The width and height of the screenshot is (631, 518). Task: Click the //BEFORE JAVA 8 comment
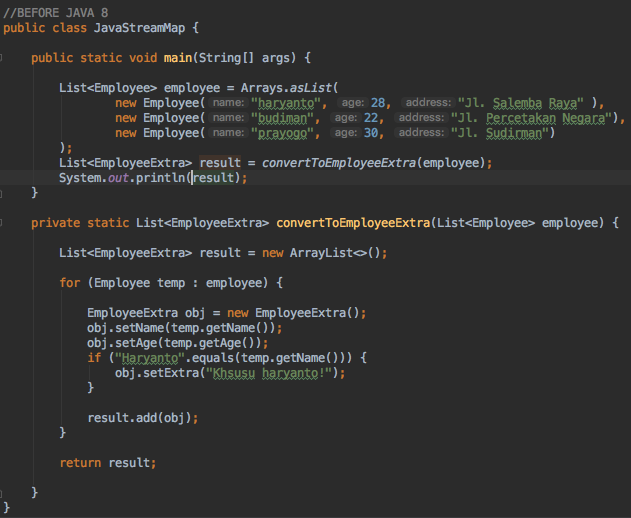[56, 13]
